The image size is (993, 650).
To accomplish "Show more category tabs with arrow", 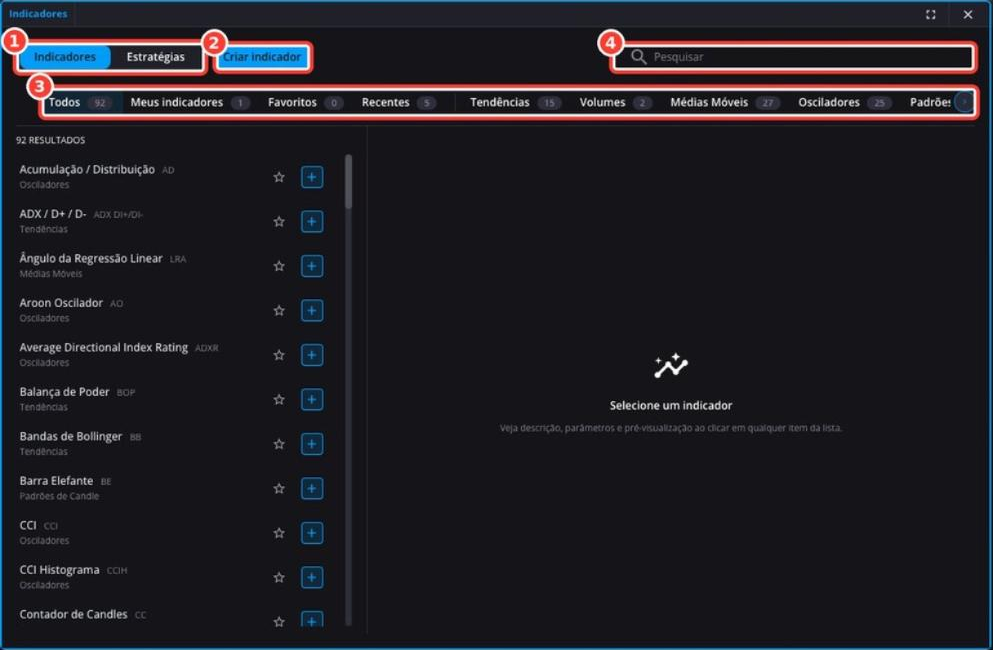I will click(964, 102).
